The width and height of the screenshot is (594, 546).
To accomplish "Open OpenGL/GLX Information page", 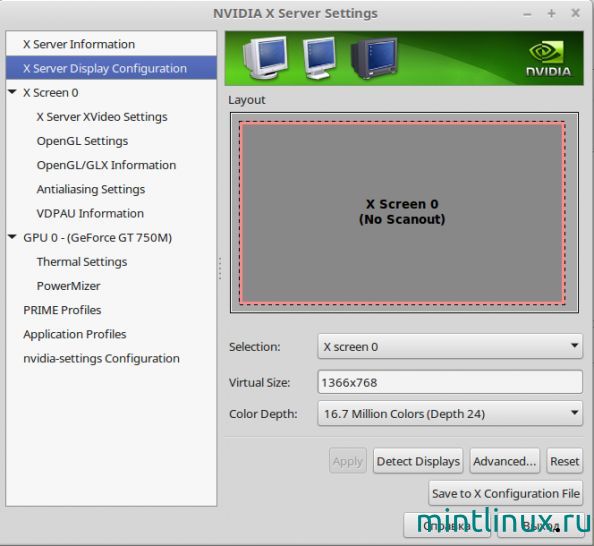I will tap(106, 165).
